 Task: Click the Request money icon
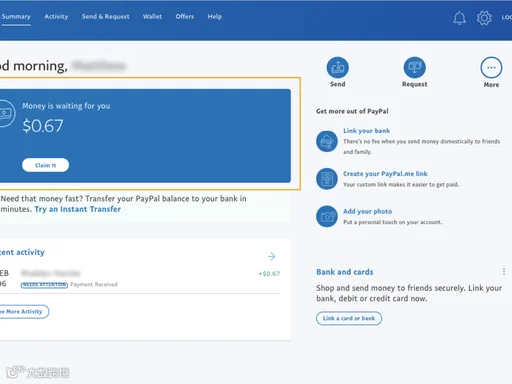tap(415, 68)
